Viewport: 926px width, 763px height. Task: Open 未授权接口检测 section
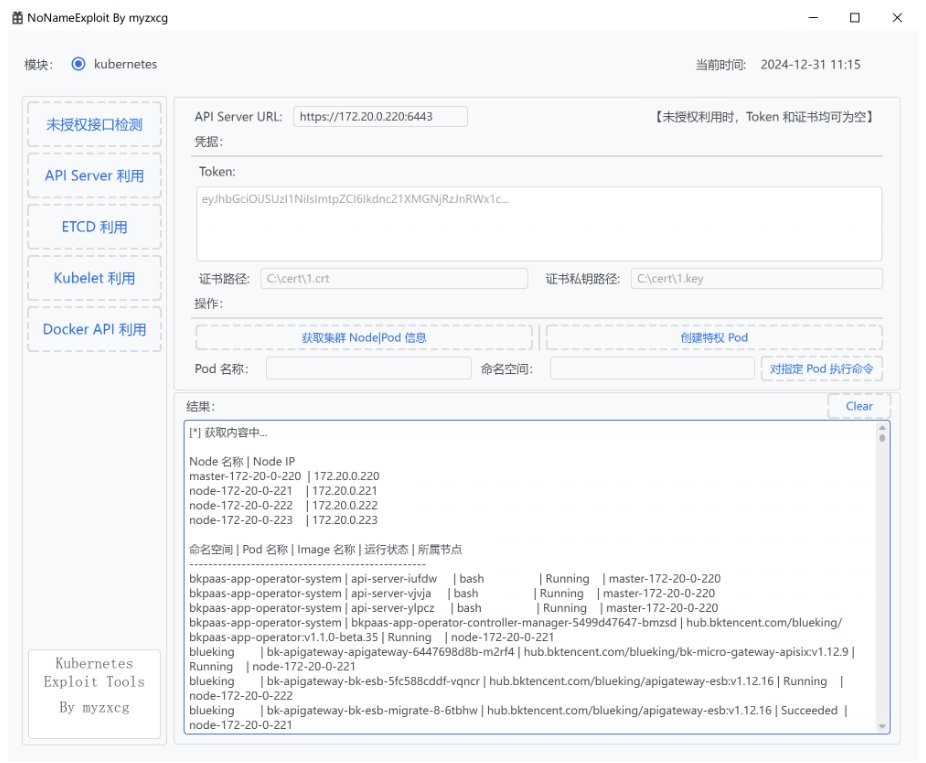point(94,125)
